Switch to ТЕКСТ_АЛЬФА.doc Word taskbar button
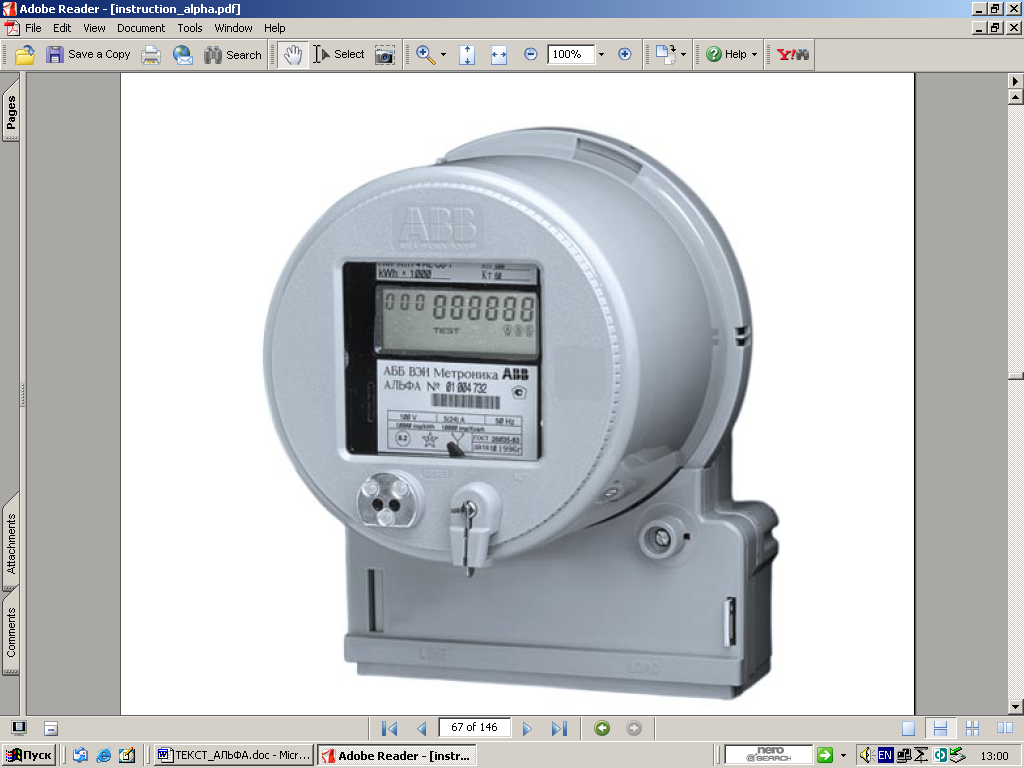Screen dimensions: 1024x768 tap(234, 756)
